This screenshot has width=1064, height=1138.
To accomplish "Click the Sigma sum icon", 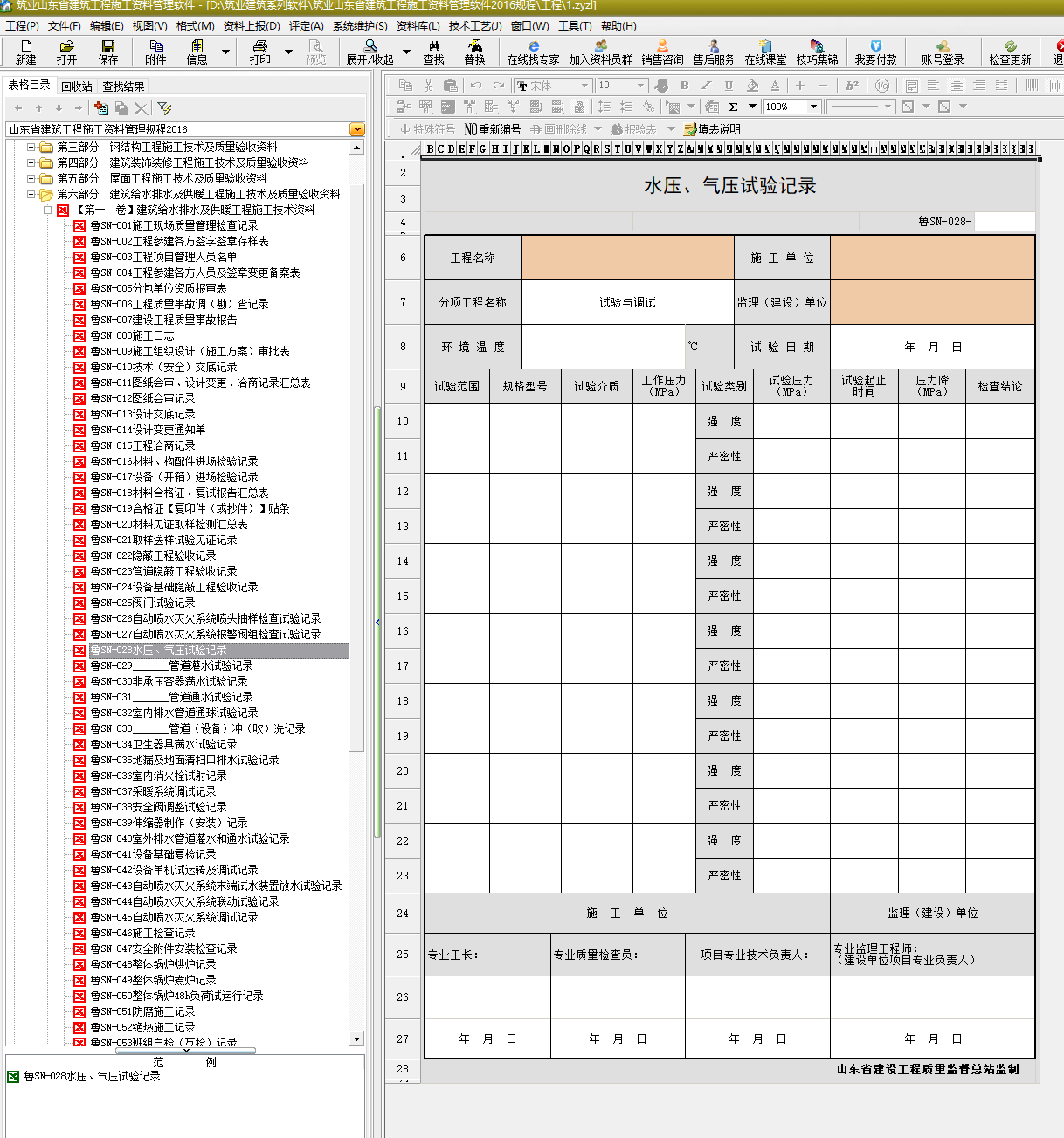I will pyautogui.click(x=733, y=107).
